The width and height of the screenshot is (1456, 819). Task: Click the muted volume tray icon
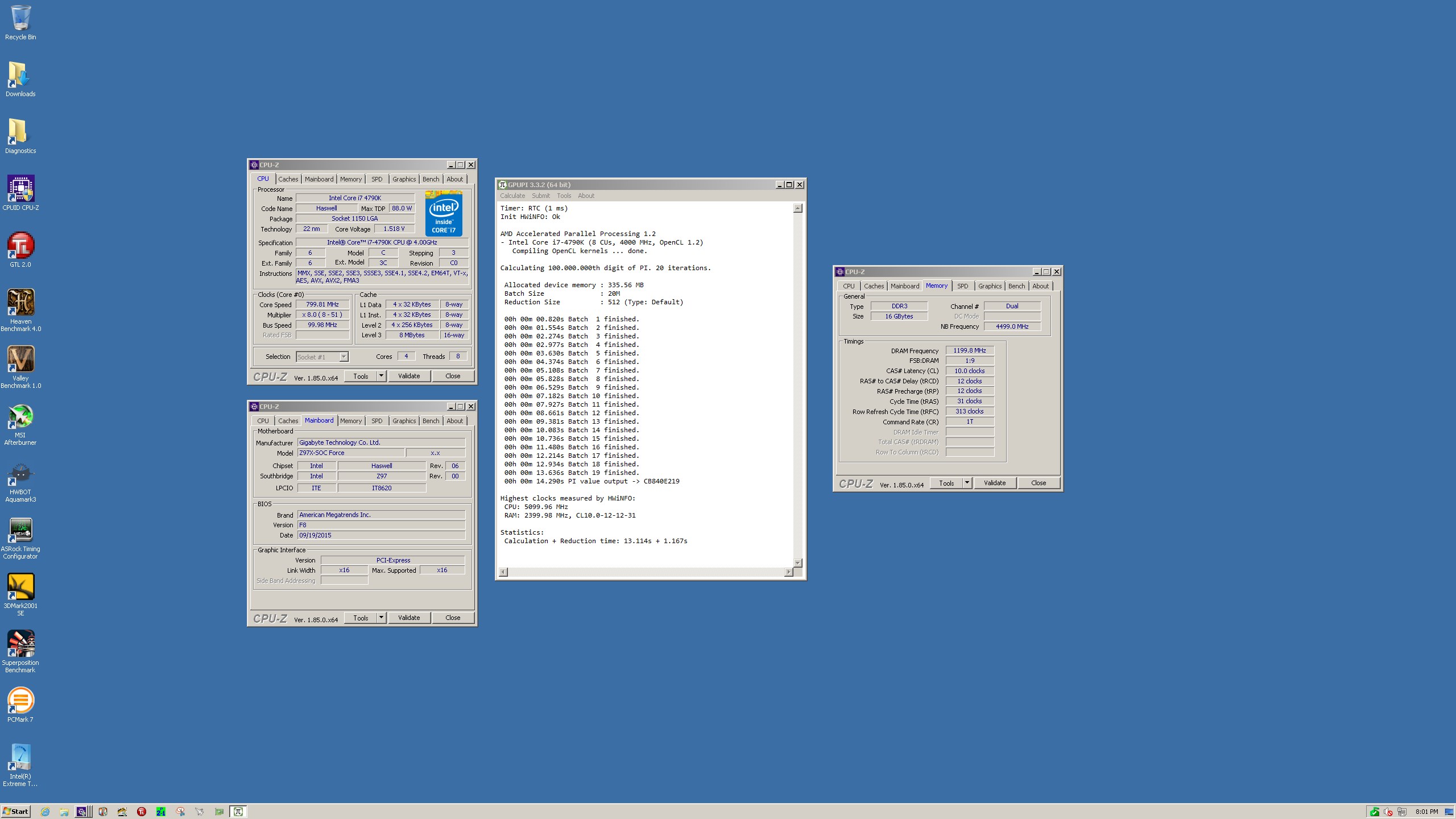[1388, 812]
